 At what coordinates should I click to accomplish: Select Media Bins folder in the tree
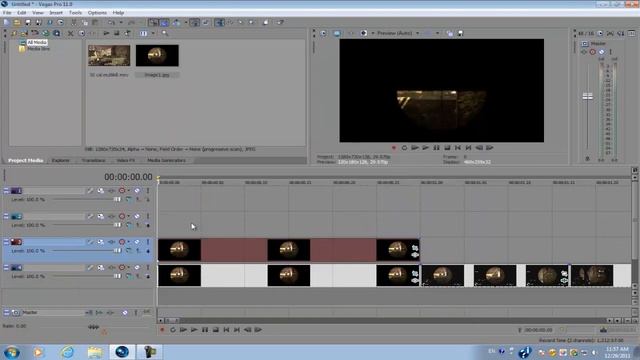(x=38, y=49)
